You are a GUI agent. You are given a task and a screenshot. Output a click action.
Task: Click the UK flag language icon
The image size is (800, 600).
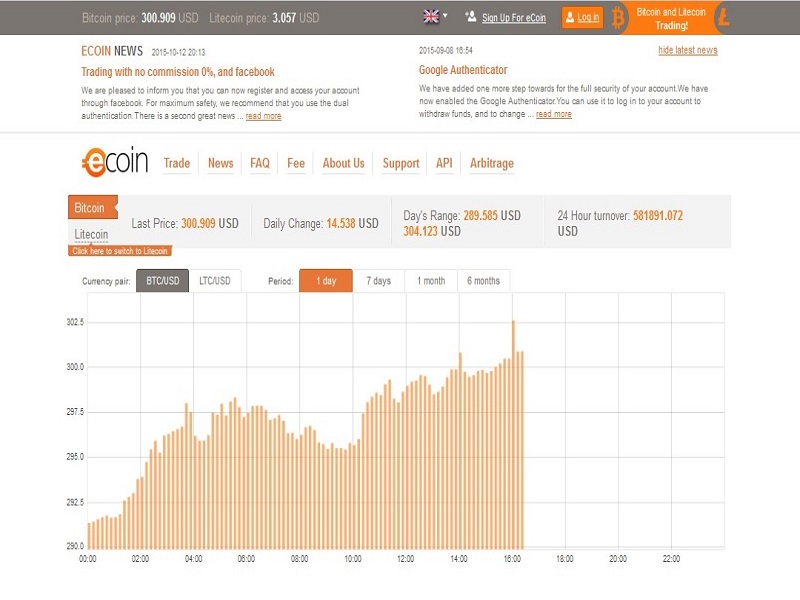431,16
